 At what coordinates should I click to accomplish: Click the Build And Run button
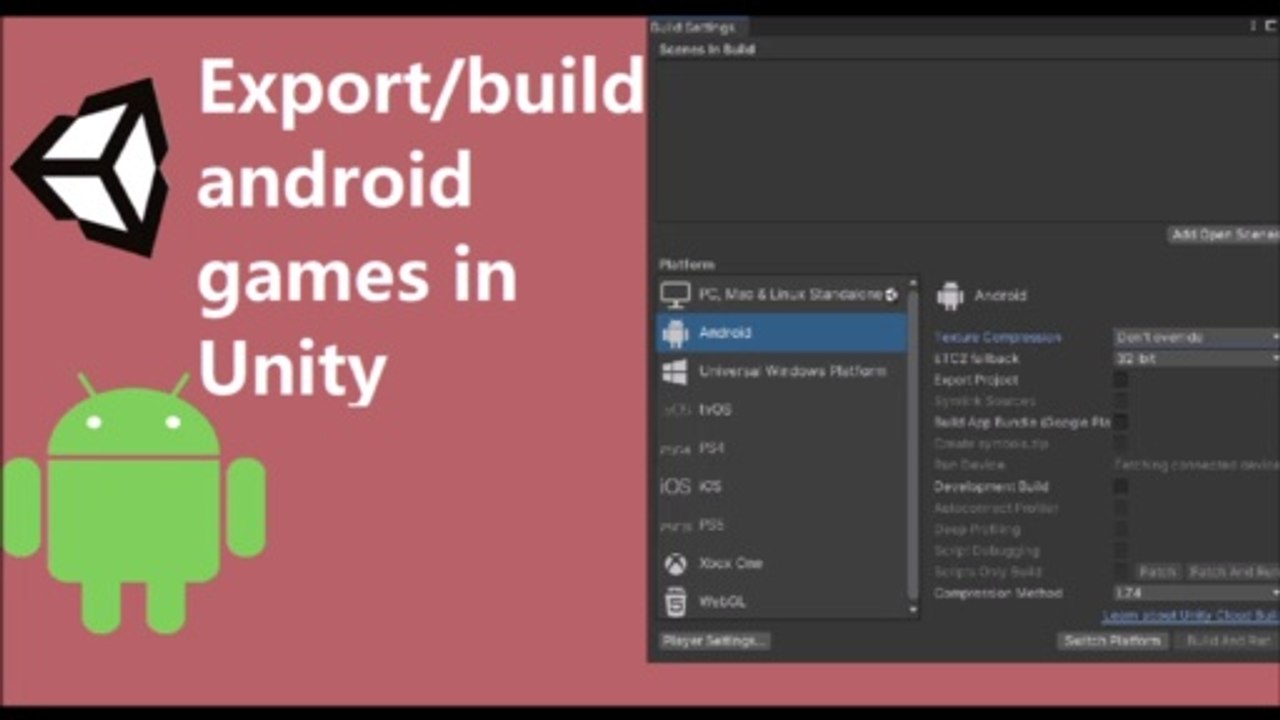pyautogui.click(x=1227, y=641)
